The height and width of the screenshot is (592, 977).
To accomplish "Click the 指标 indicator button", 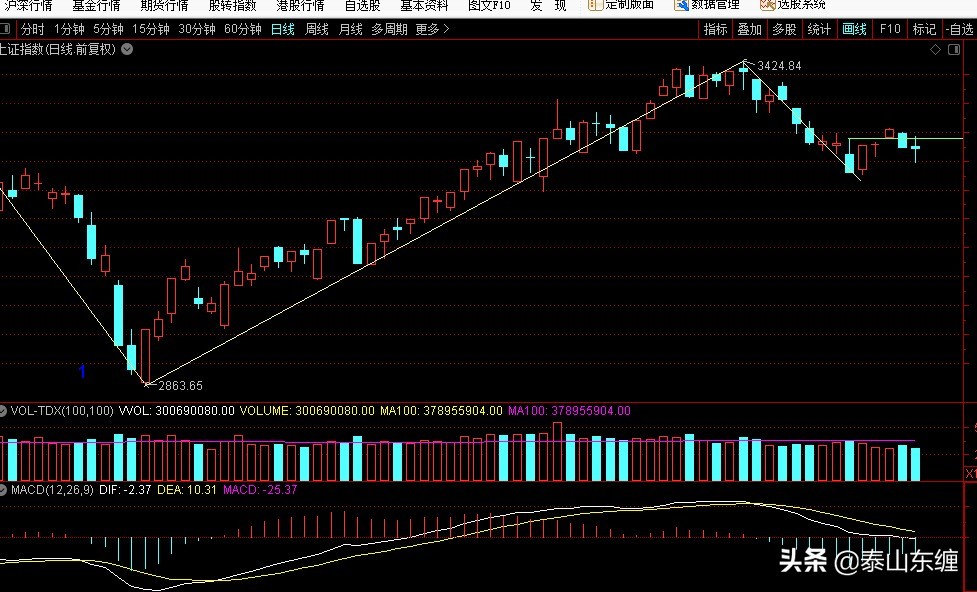I will [x=715, y=29].
